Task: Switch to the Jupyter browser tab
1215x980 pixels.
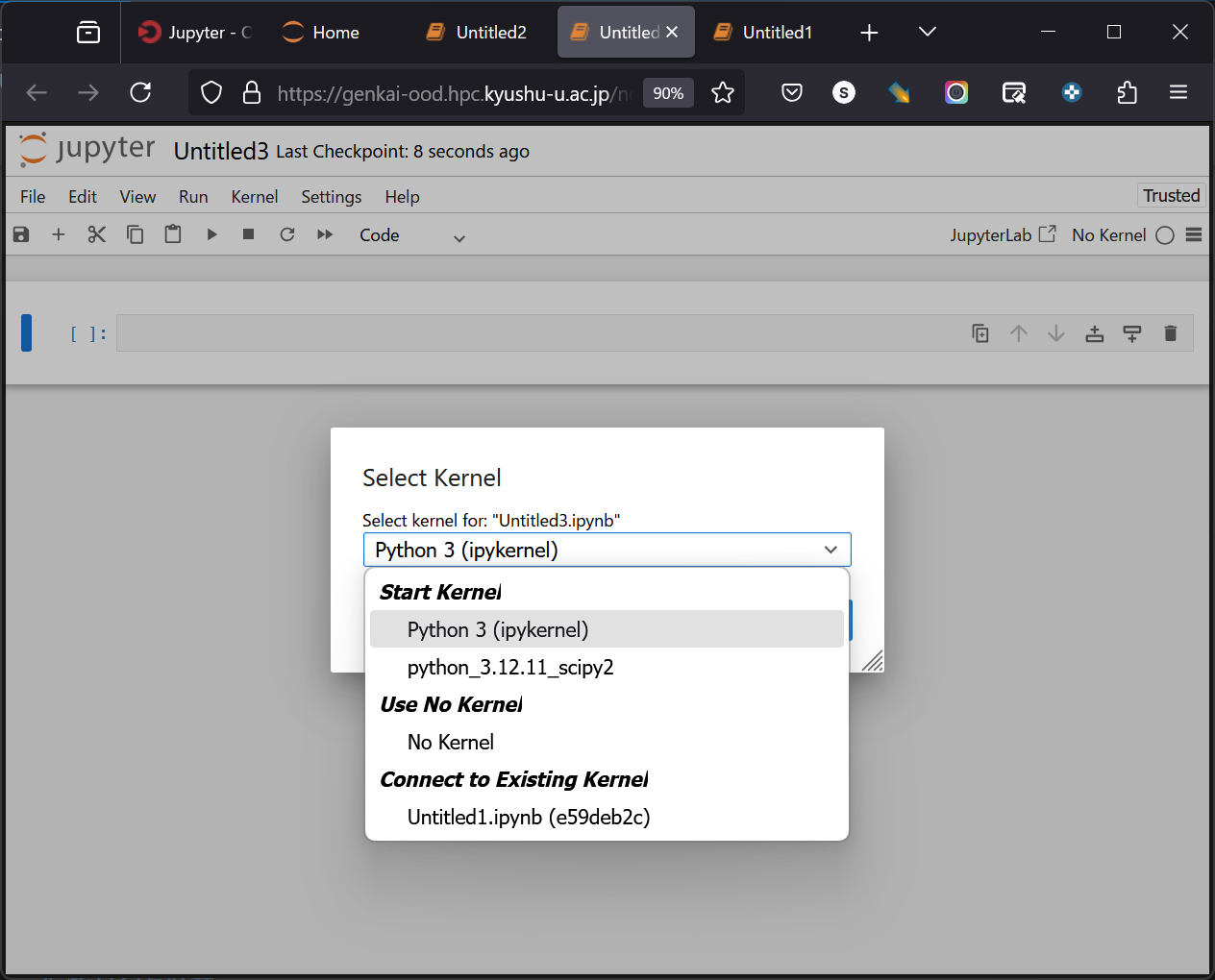Action: 195,32
